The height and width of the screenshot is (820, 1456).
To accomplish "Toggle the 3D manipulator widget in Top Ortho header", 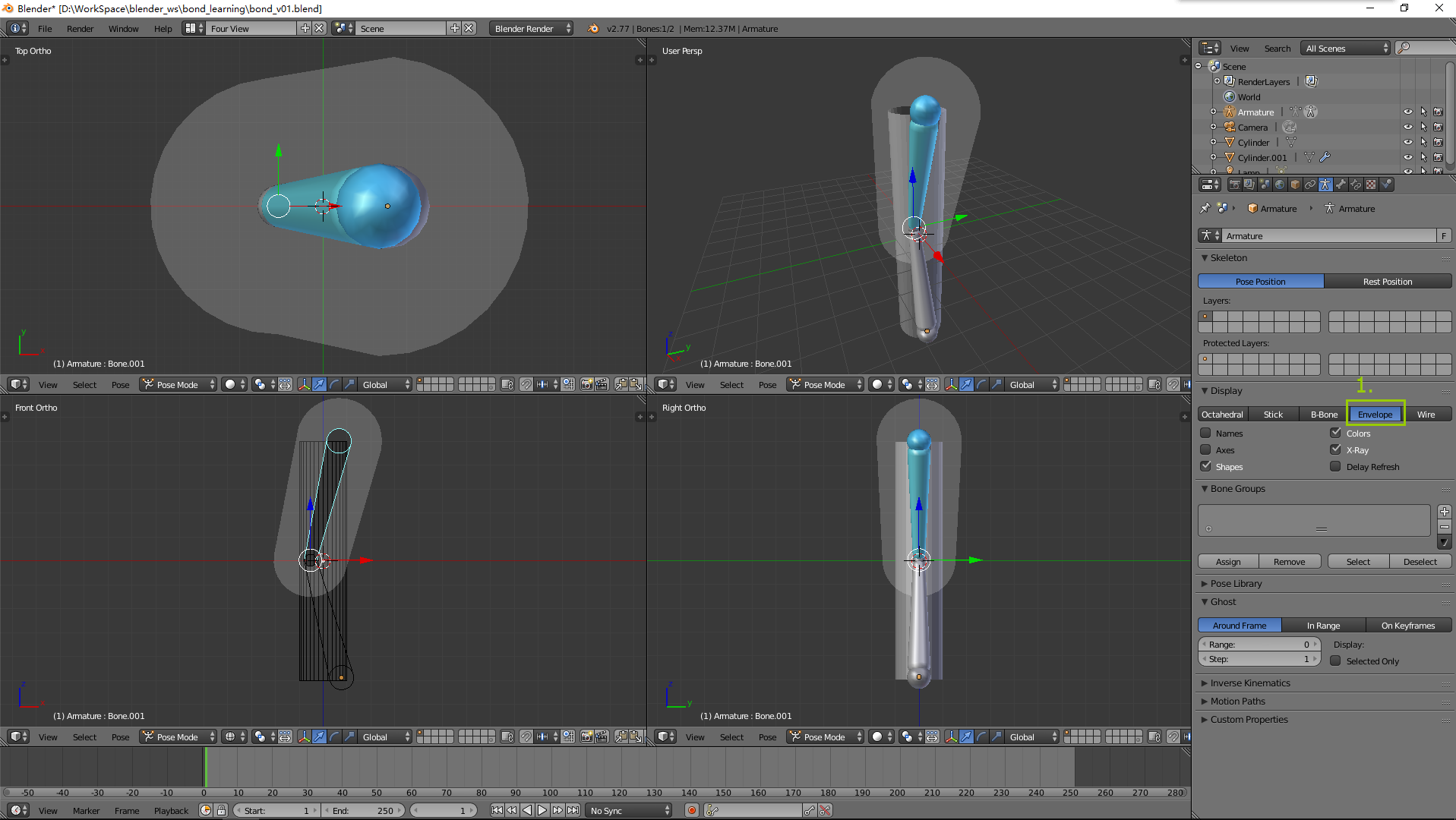I will click(x=304, y=384).
